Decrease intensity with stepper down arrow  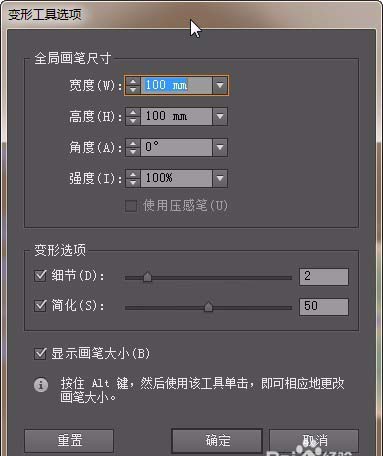point(133,183)
